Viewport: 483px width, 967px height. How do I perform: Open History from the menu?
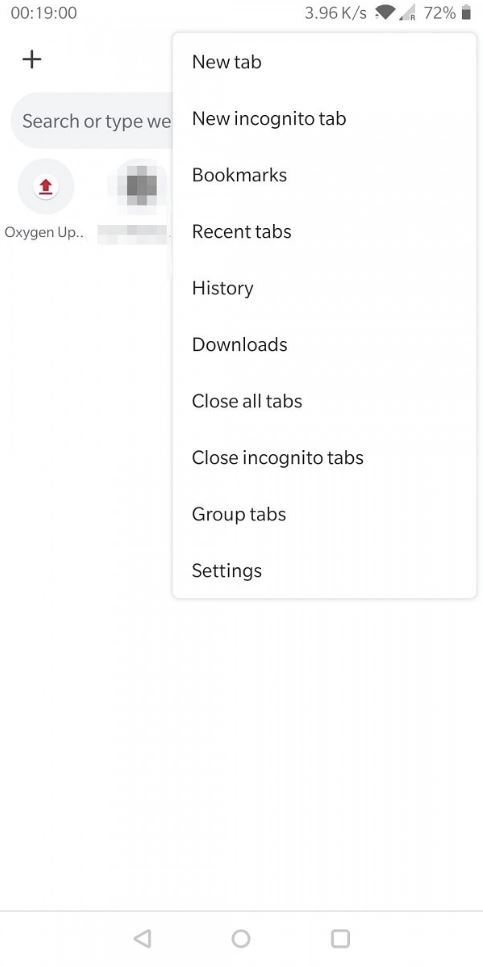(324, 288)
